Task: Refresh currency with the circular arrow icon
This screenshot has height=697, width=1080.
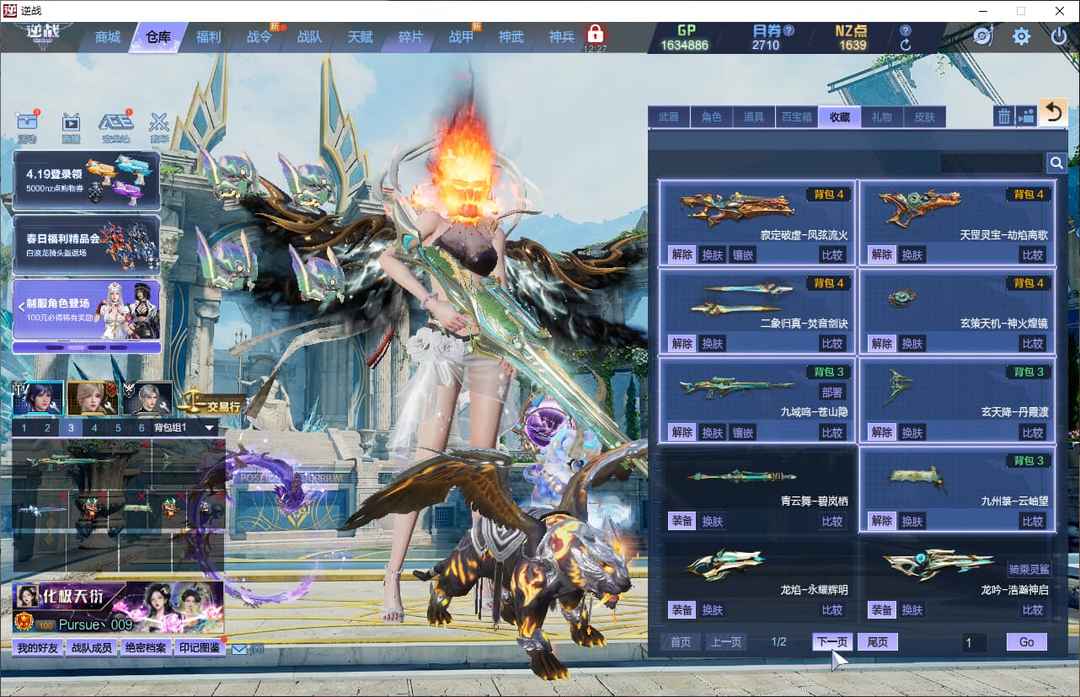Action: [906, 45]
